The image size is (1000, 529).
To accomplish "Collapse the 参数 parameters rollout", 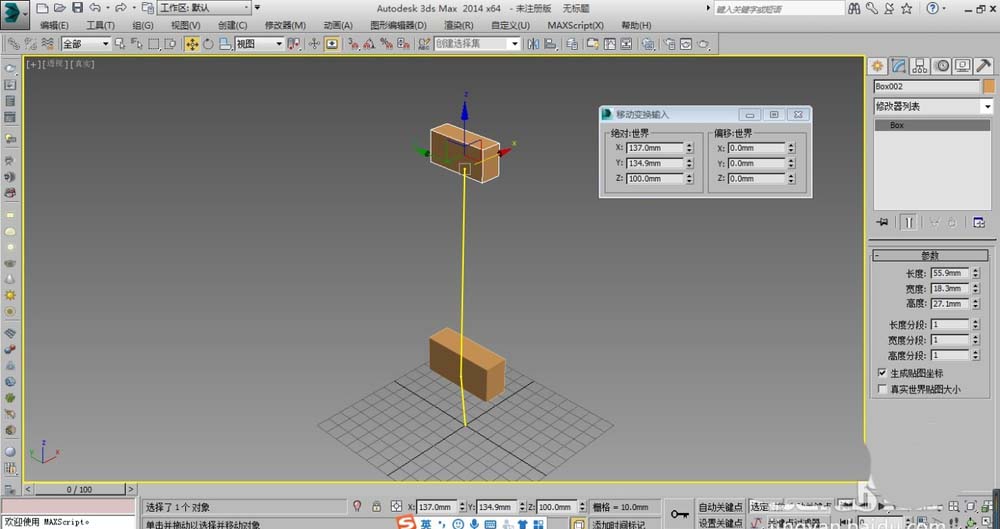I will point(929,255).
